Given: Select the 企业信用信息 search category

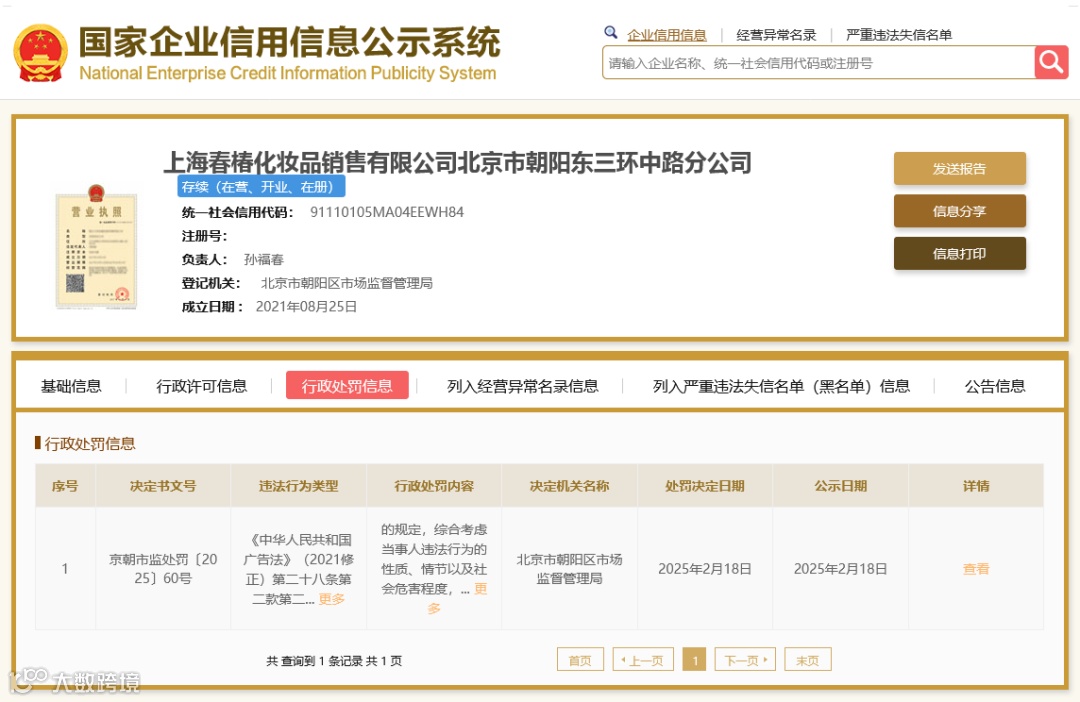Looking at the screenshot, I should tap(667, 35).
